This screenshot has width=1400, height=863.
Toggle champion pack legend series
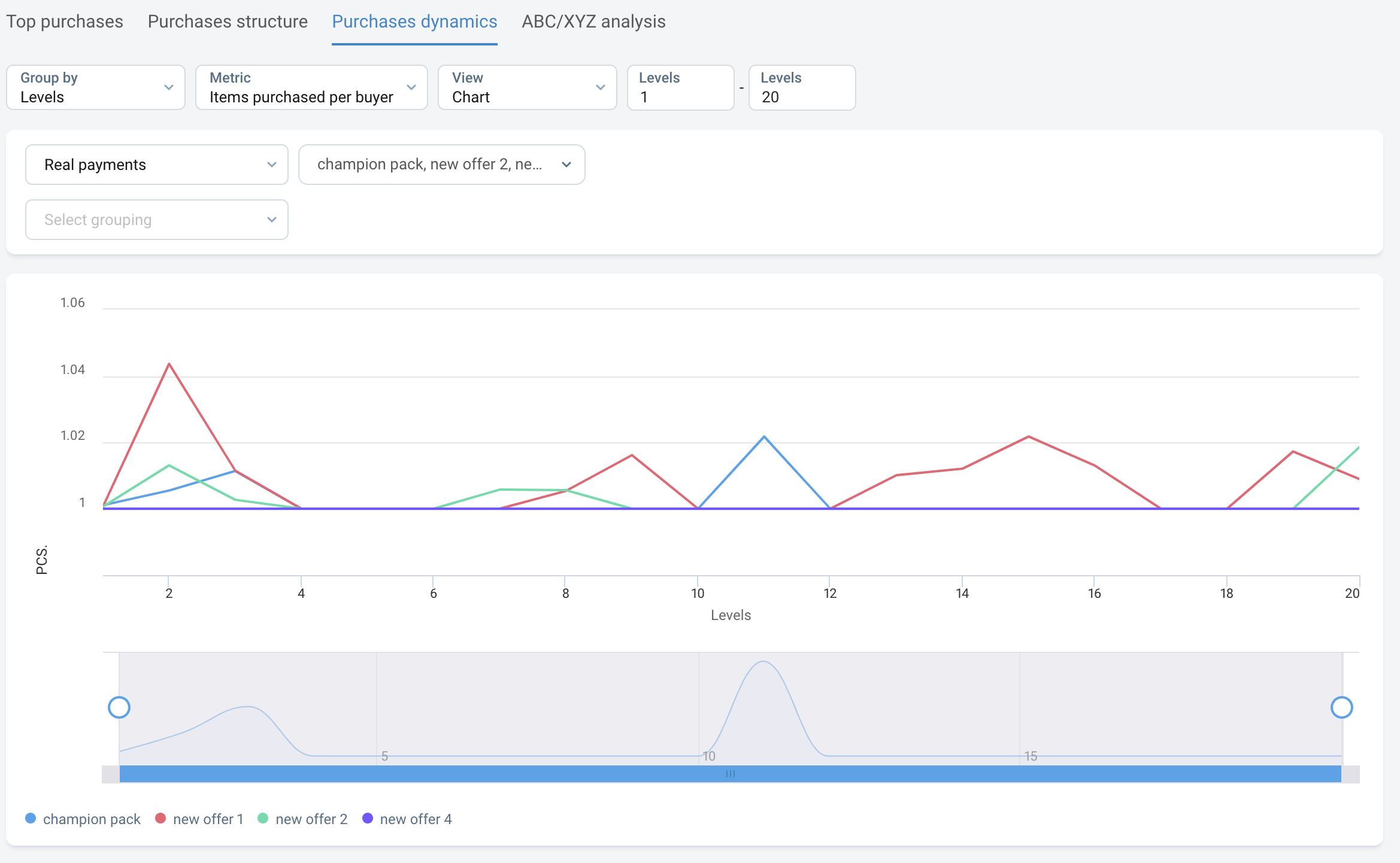83,819
